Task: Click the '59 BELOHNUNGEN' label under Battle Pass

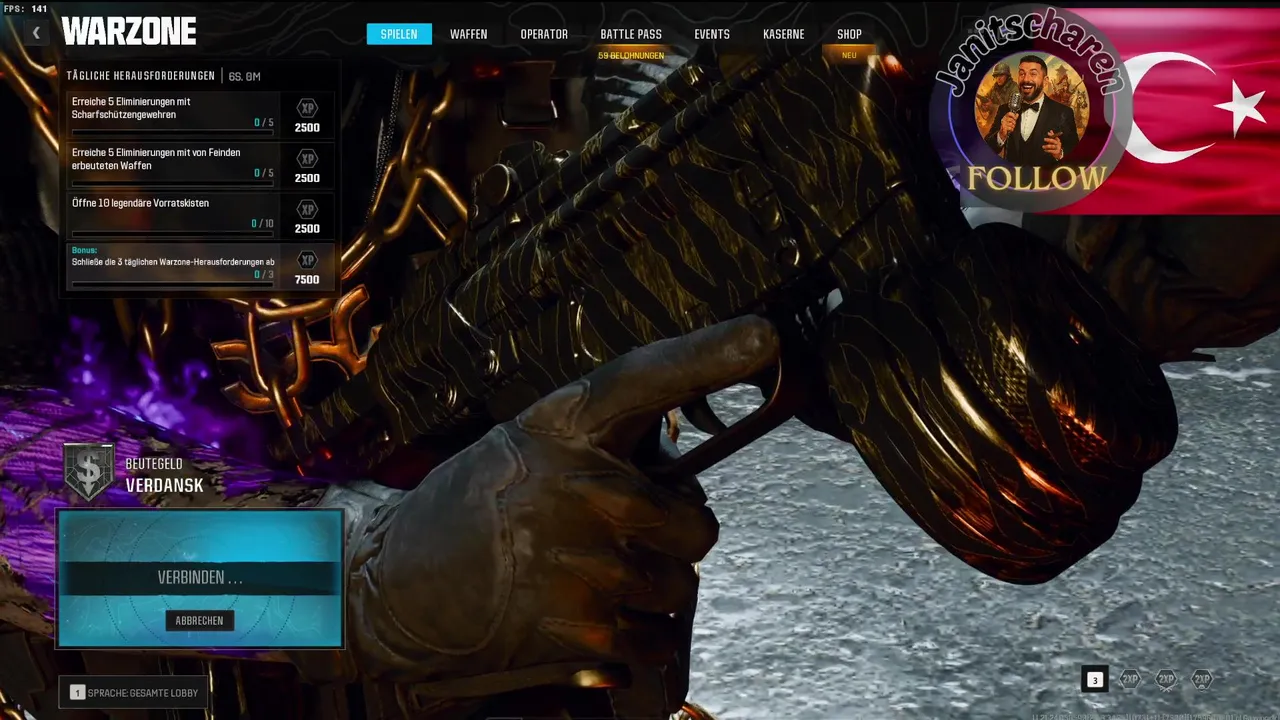Action: (x=631, y=56)
